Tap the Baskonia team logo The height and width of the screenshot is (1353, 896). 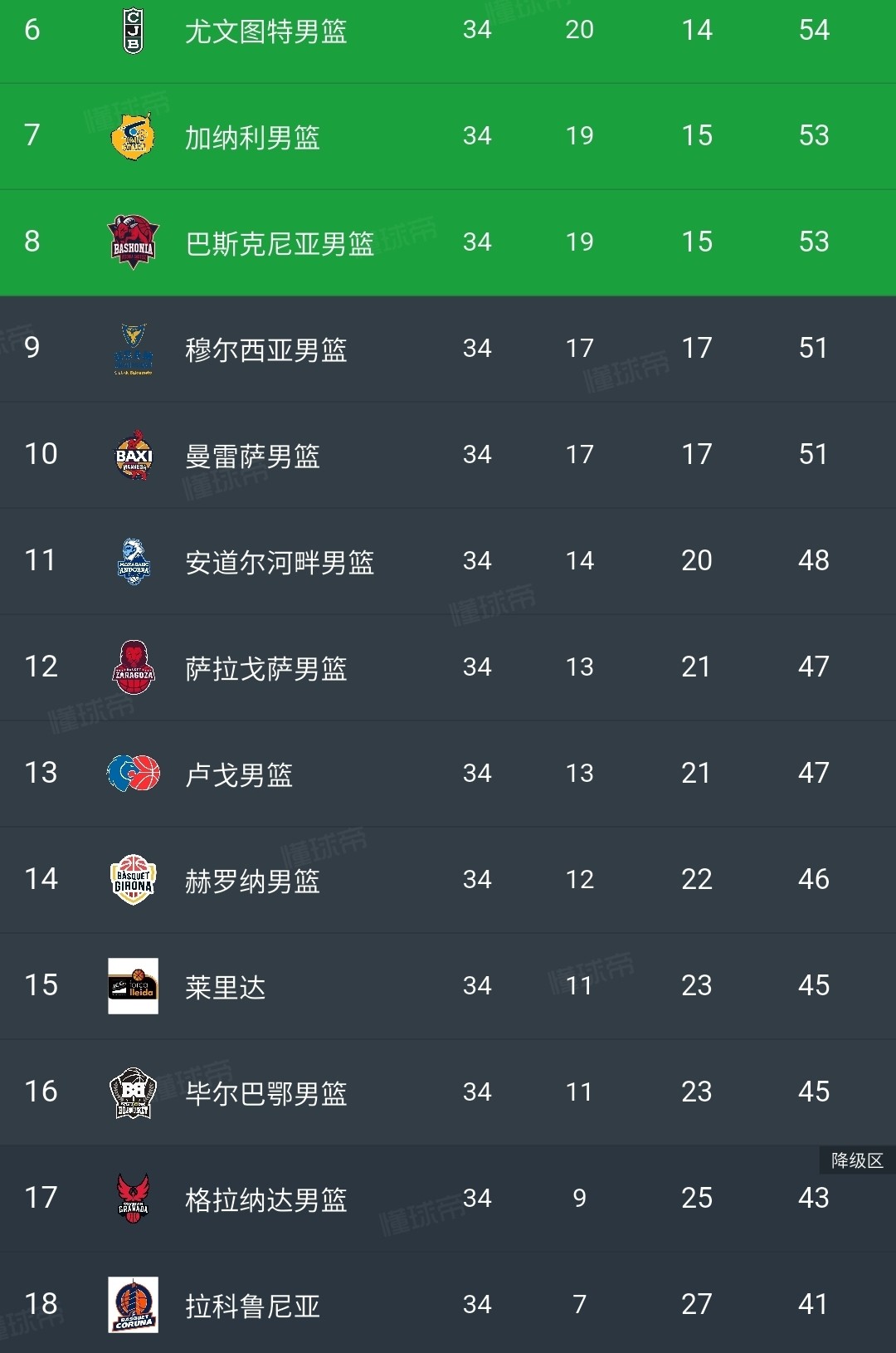pos(133,242)
